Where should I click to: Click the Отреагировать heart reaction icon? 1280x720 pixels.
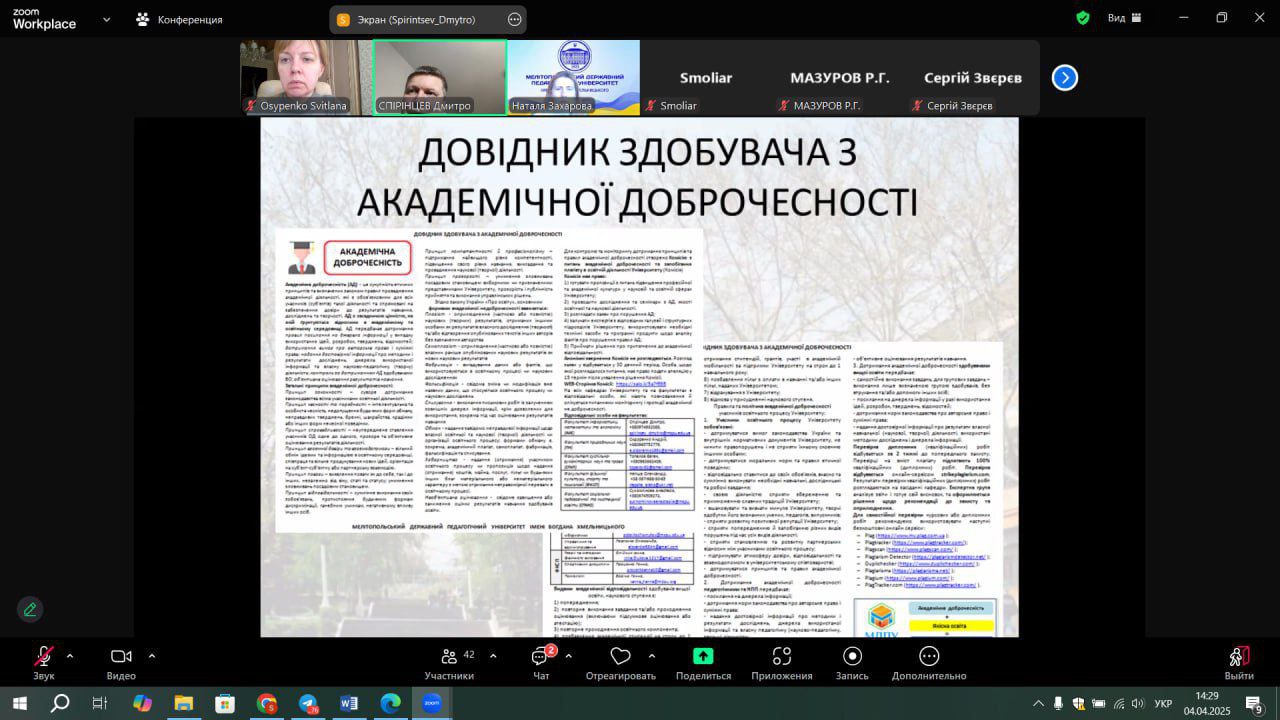(620, 657)
